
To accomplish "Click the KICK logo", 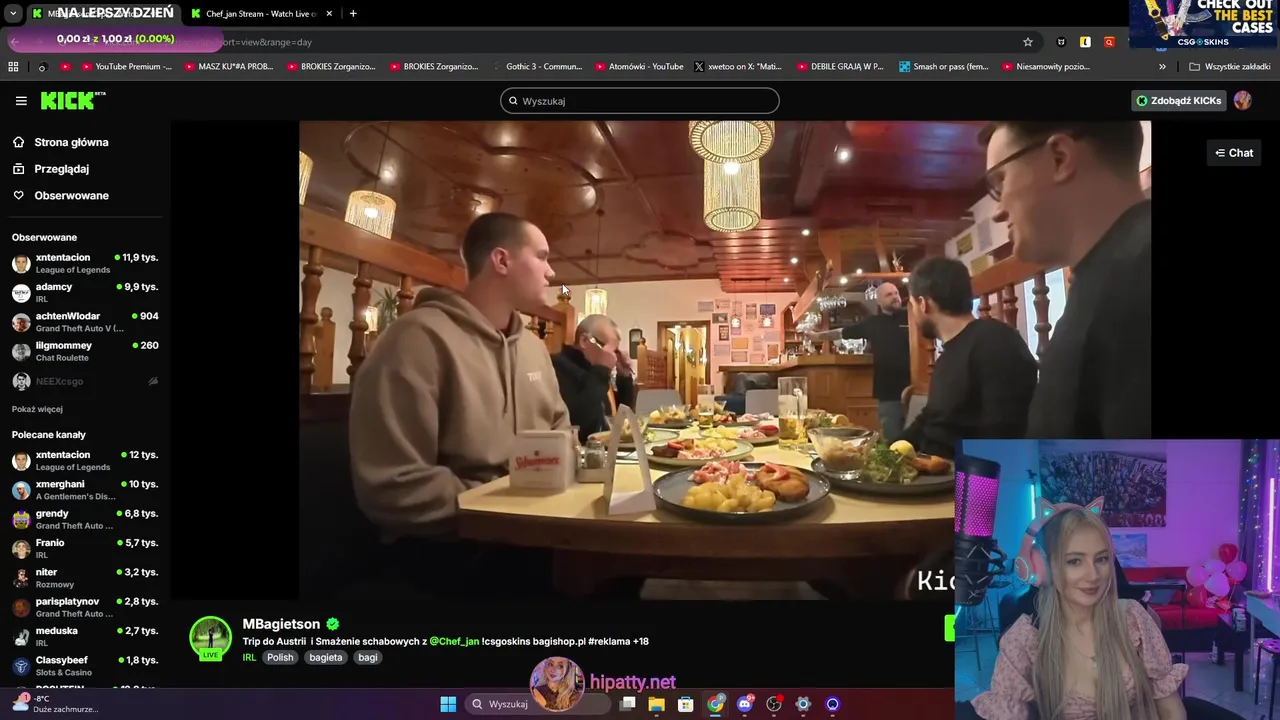I will 72,100.
